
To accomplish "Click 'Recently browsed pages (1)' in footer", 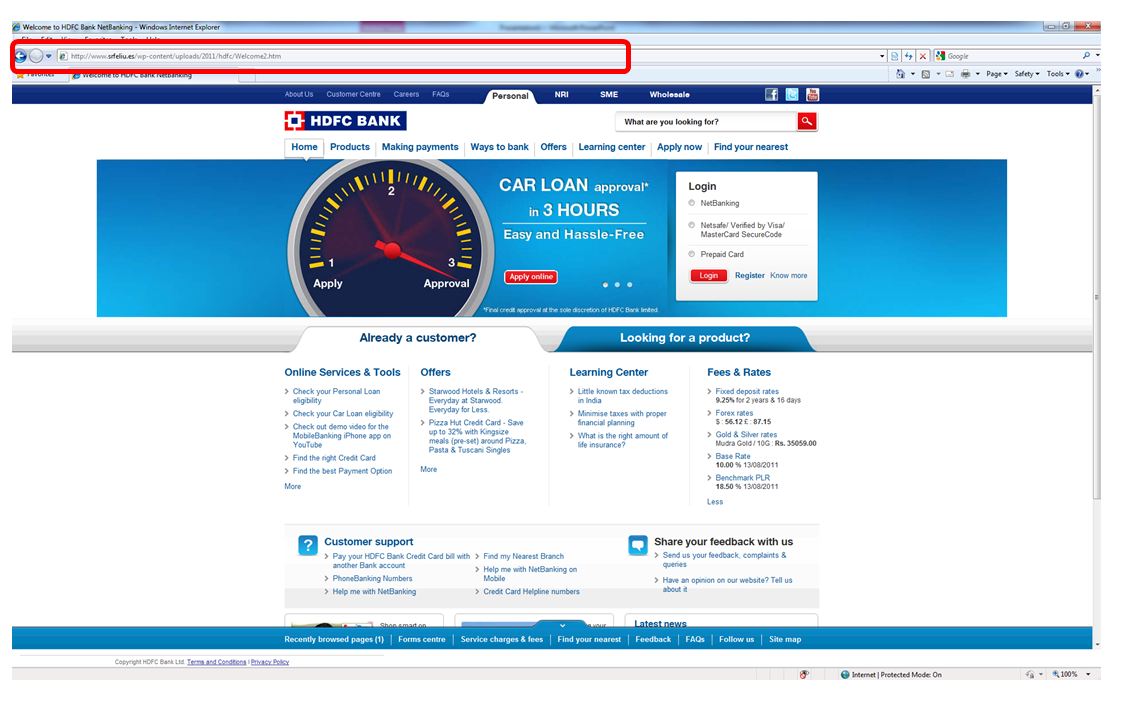I will point(334,640).
